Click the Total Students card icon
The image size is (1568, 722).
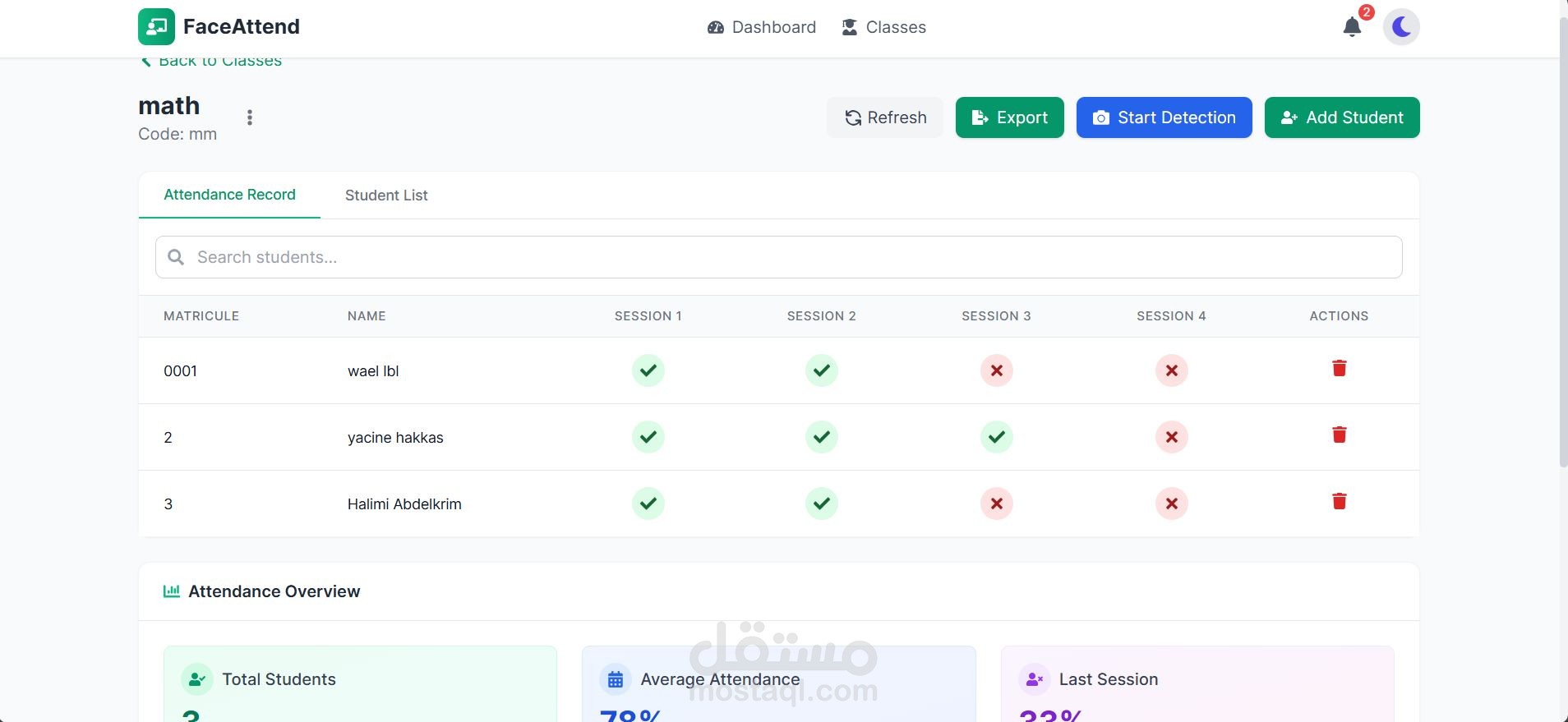pyautogui.click(x=196, y=679)
